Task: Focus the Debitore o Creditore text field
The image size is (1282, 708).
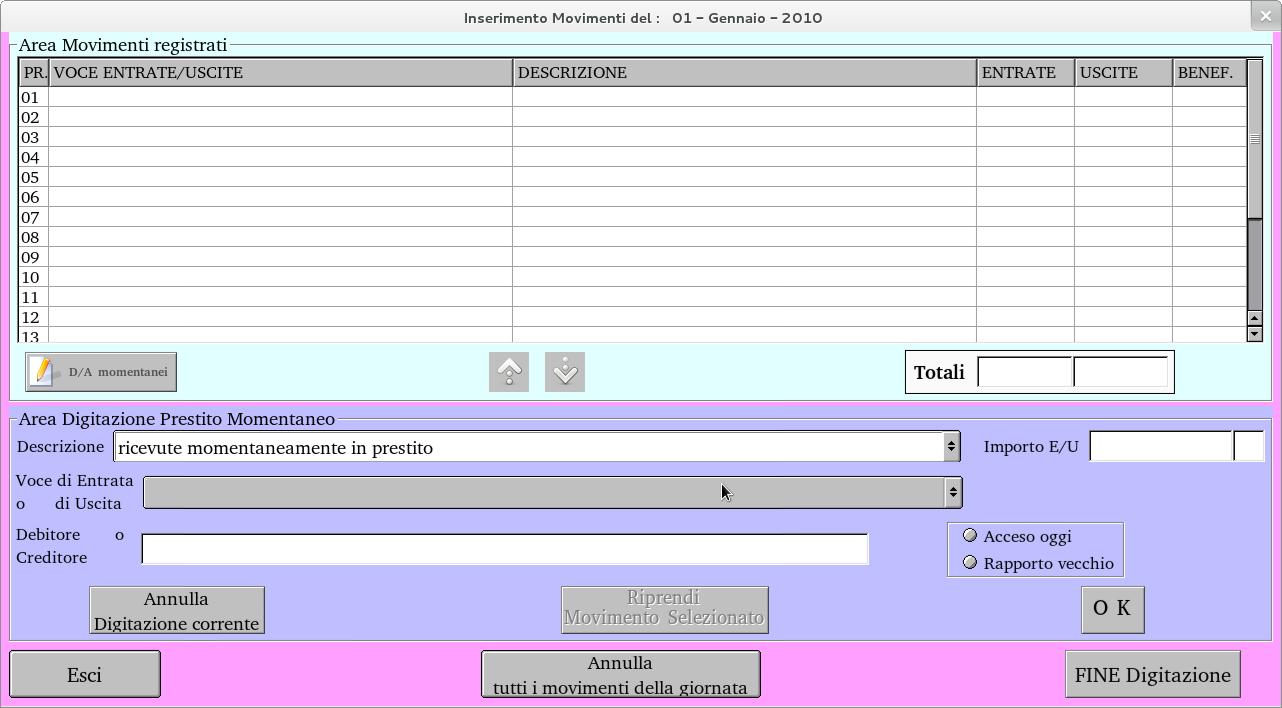Action: click(x=505, y=549)
